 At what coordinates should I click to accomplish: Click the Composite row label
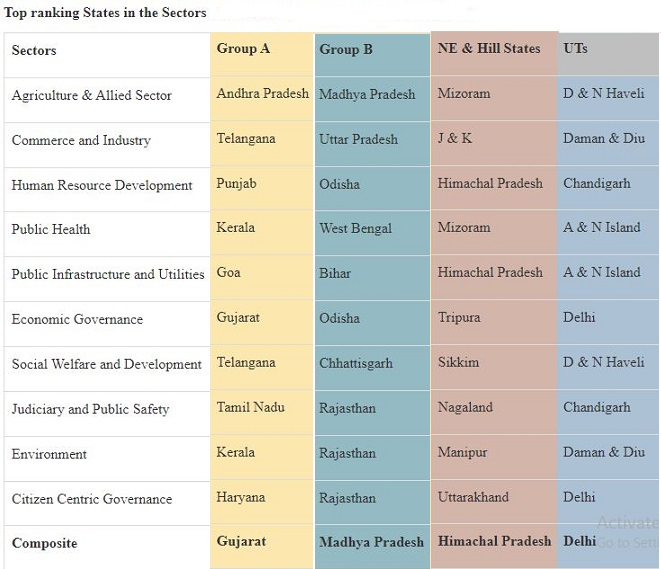[x=44, y=544]
